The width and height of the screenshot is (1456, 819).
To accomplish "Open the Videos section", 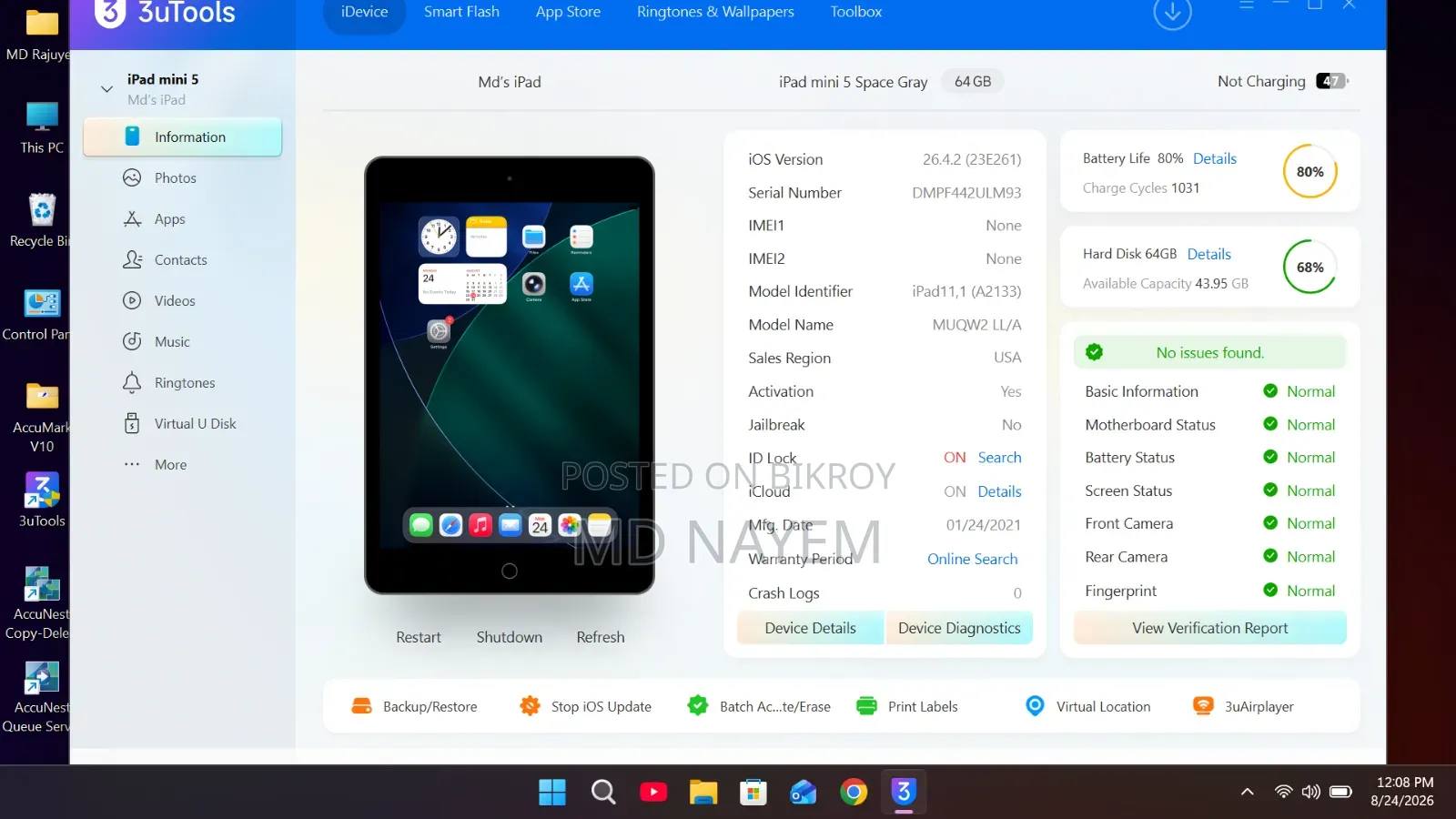I will point(175,301).
